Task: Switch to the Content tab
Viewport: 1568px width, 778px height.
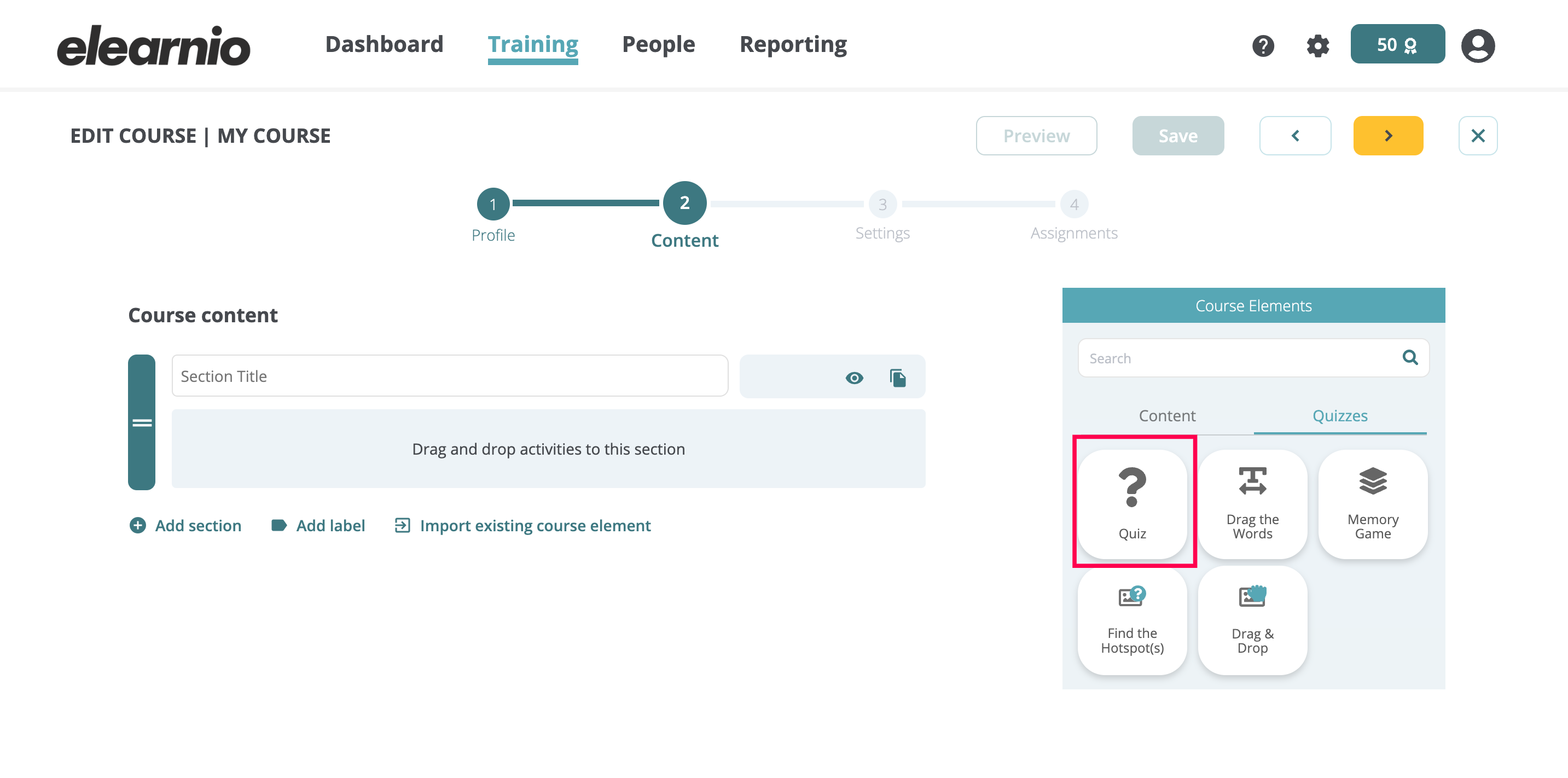Action: (x=1167, y=416)
